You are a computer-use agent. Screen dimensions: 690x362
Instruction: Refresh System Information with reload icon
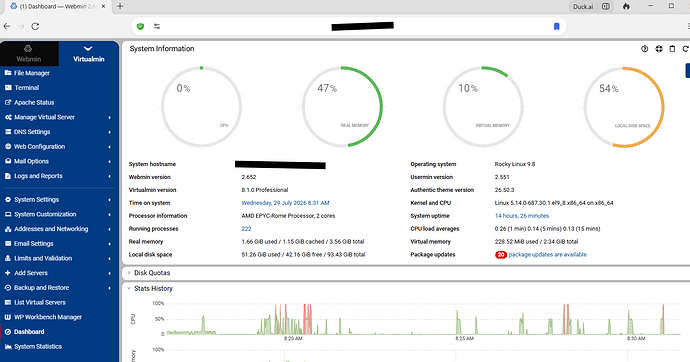686,49
